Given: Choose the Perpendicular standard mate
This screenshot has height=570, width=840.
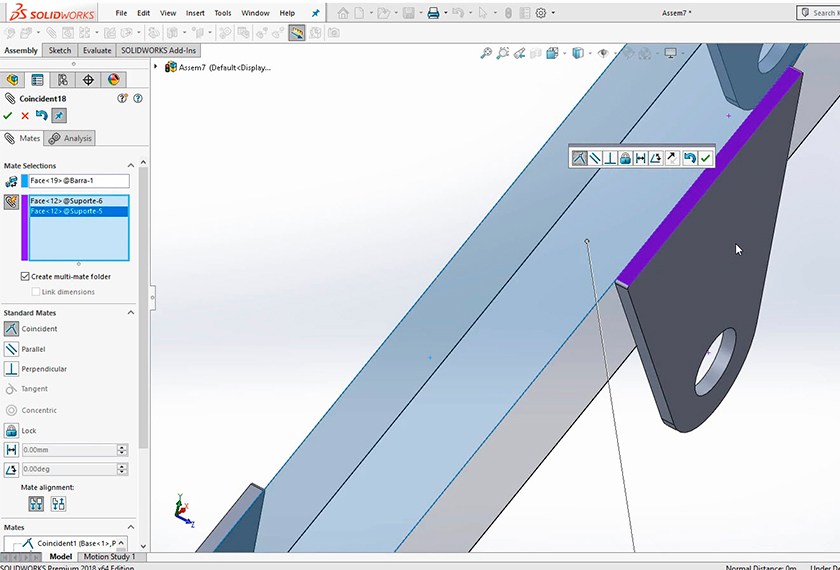Looking at the screenshot, I should point(12,369).
